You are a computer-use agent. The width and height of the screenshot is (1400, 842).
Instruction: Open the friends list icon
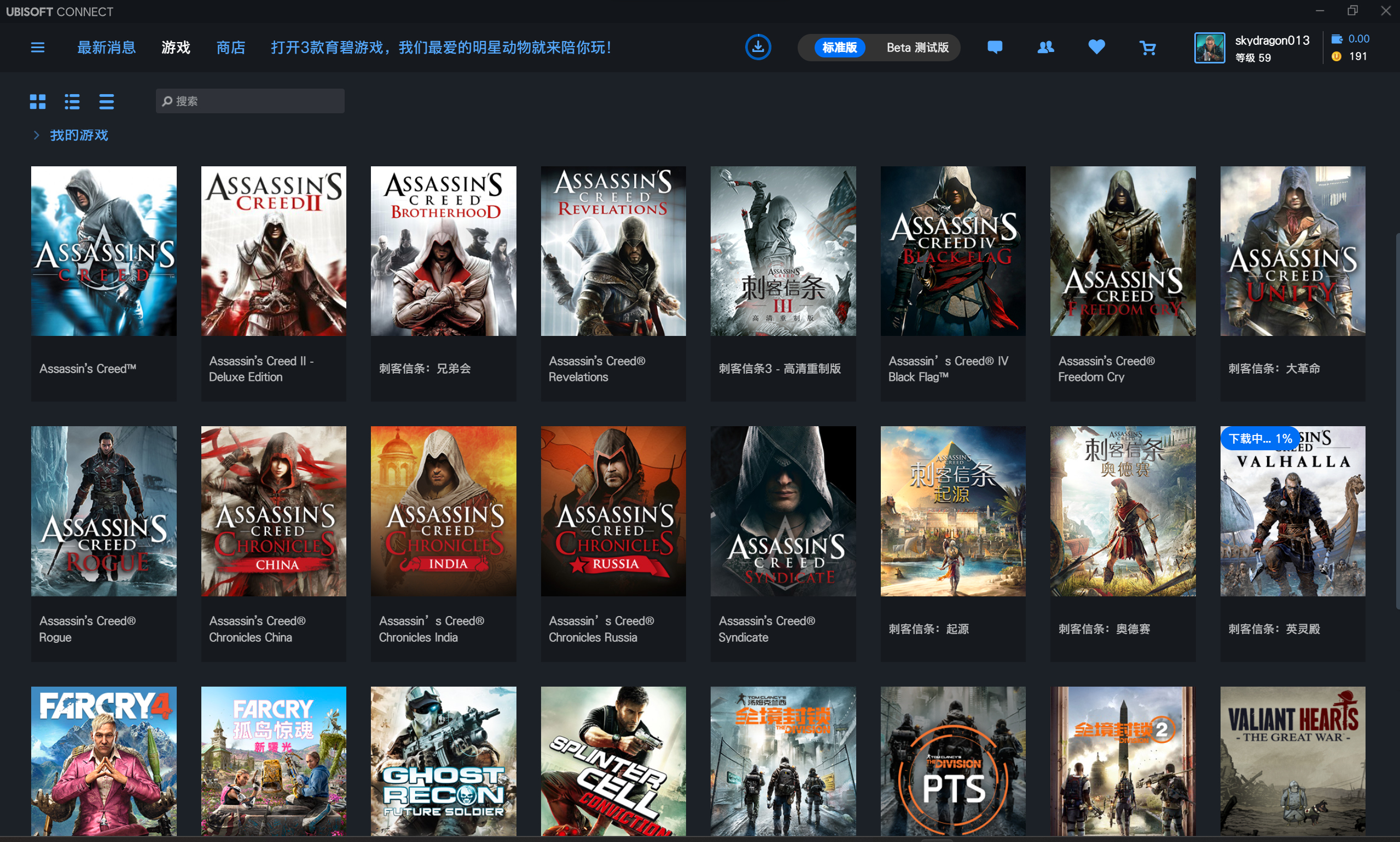pos(1045,47)
